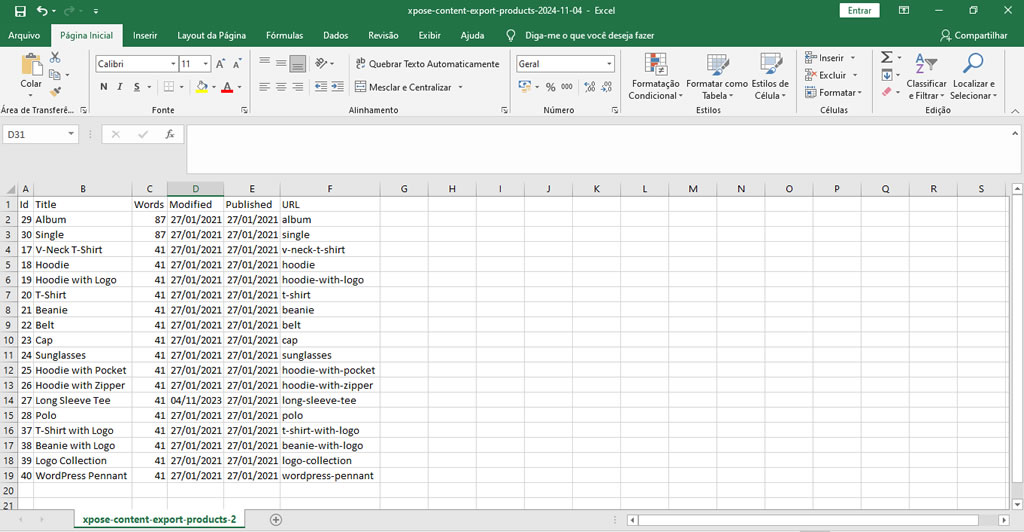The width and height of the screenshot is (1024, 532).
Task: Click the Increase Font Size icon
Action: click(x=221, y=64)
